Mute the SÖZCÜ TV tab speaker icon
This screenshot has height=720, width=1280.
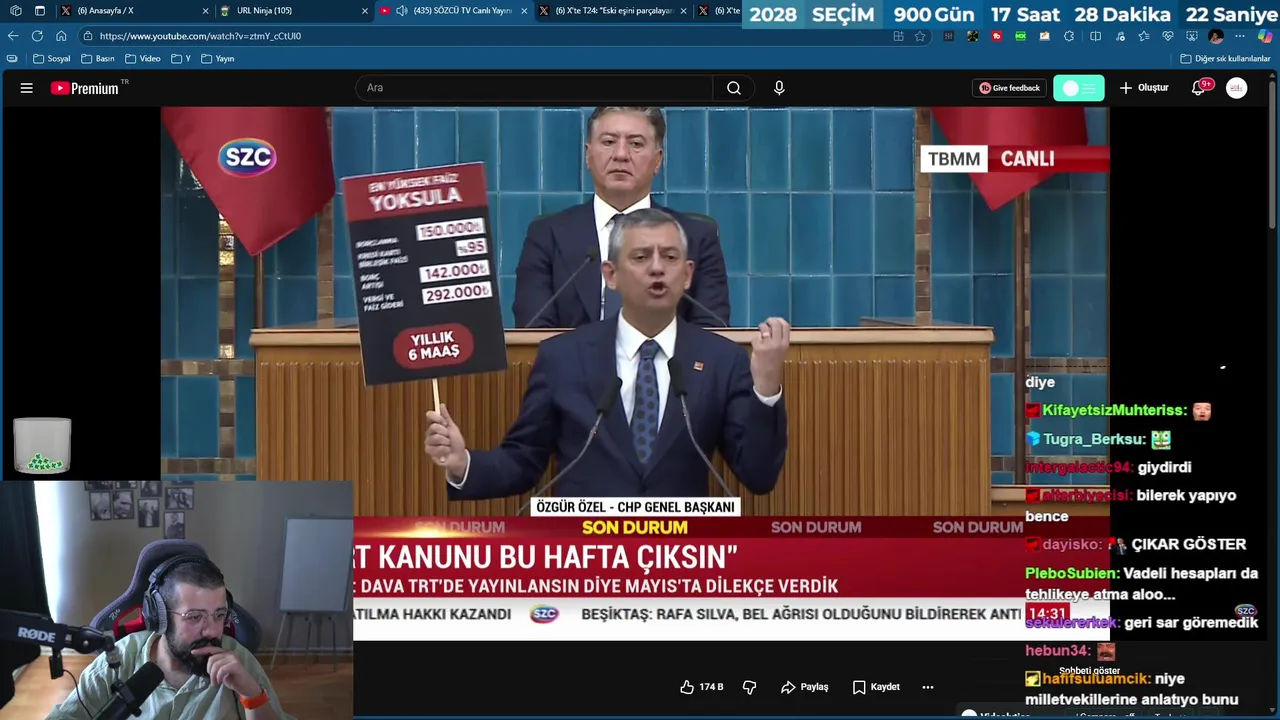[x=401, y=11]
